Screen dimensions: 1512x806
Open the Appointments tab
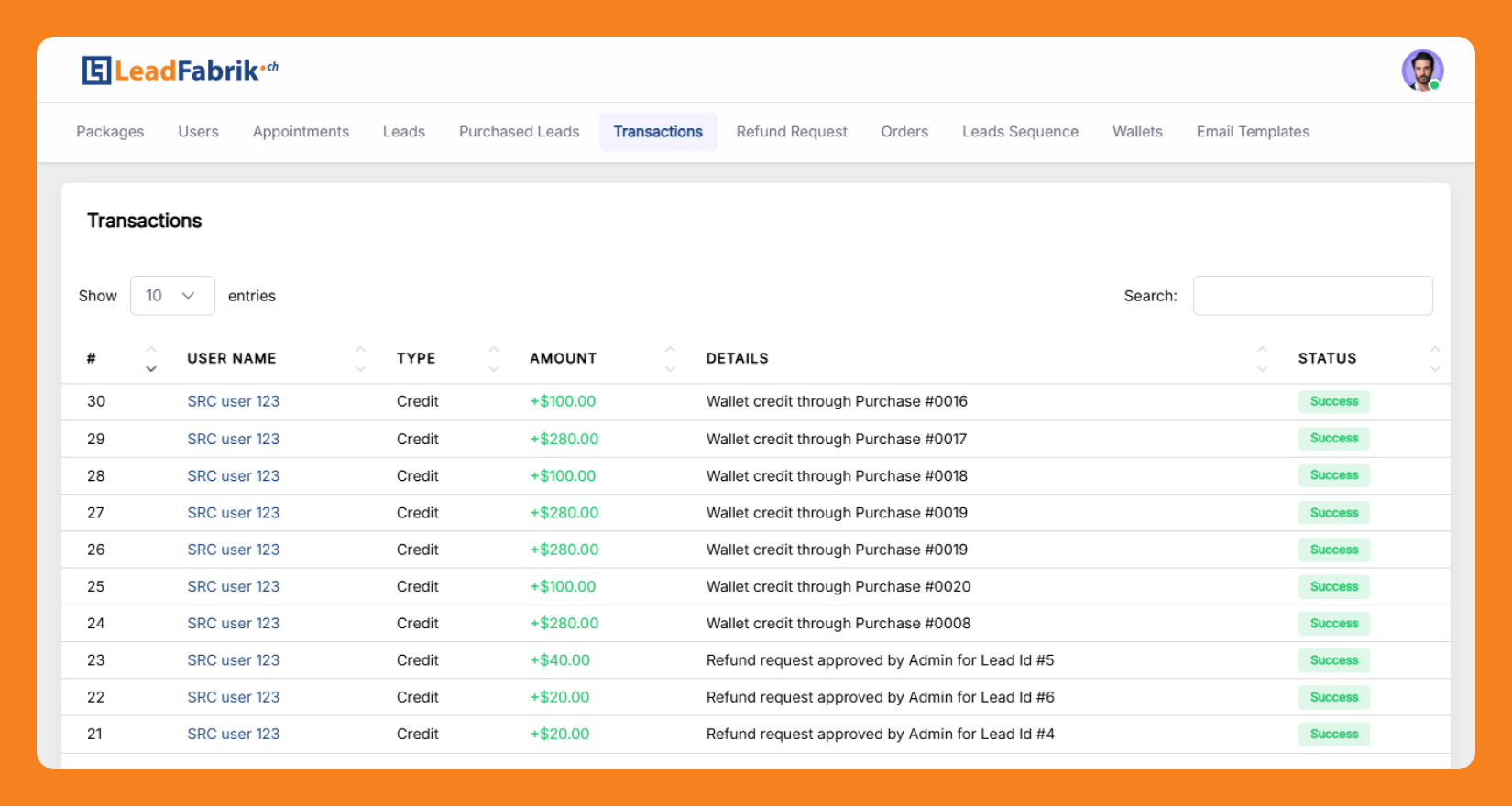[301, 132]
